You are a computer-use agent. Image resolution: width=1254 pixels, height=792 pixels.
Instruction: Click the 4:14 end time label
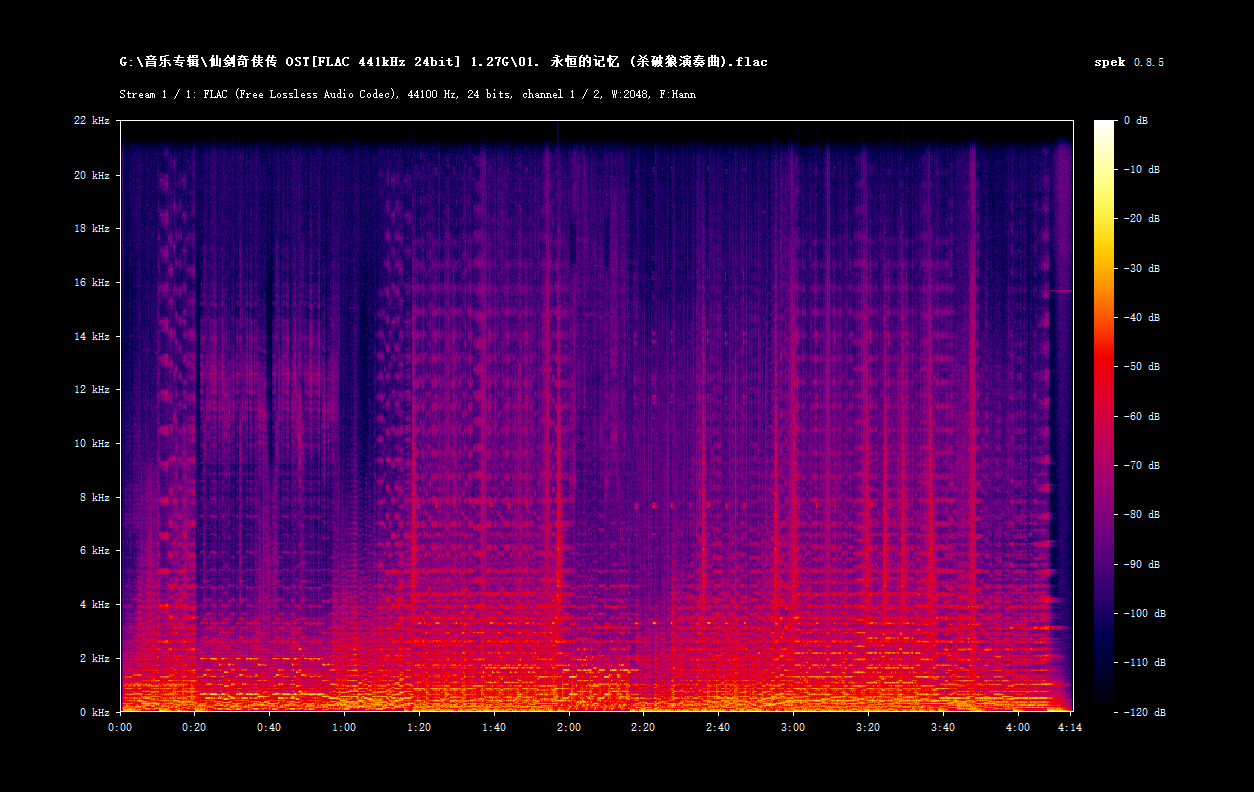[1070, 727]
